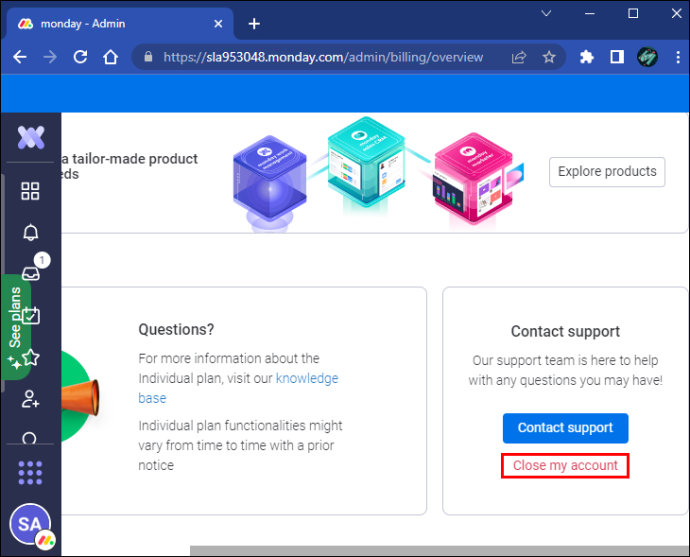
Task: Close the monday - Admin tab
Action: tap(218, 24)
